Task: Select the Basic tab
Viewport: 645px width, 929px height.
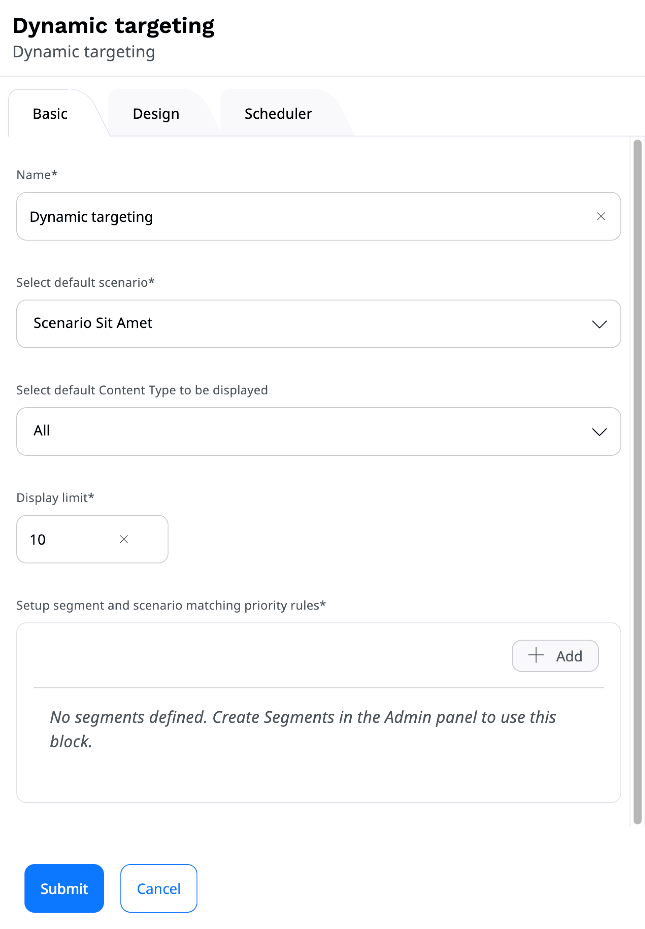Action: [x=50, y=114]
